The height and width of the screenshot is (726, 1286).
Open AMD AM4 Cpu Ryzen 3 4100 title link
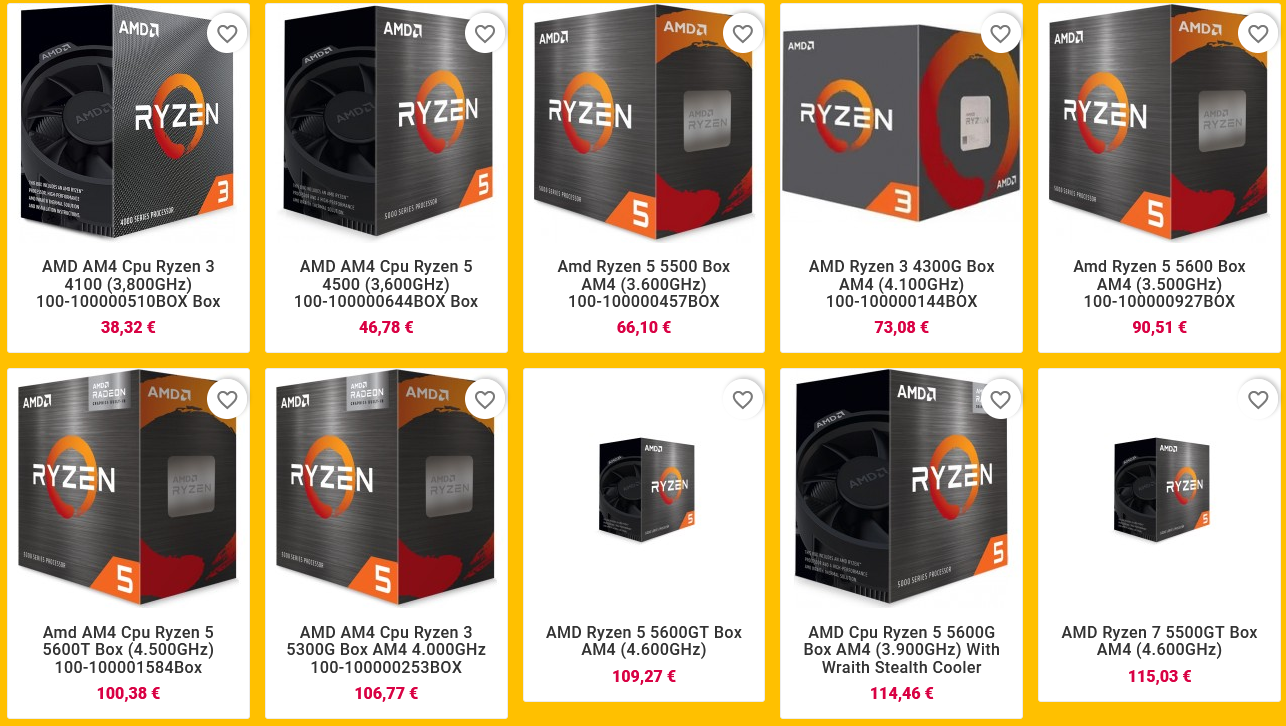(128, 284)
